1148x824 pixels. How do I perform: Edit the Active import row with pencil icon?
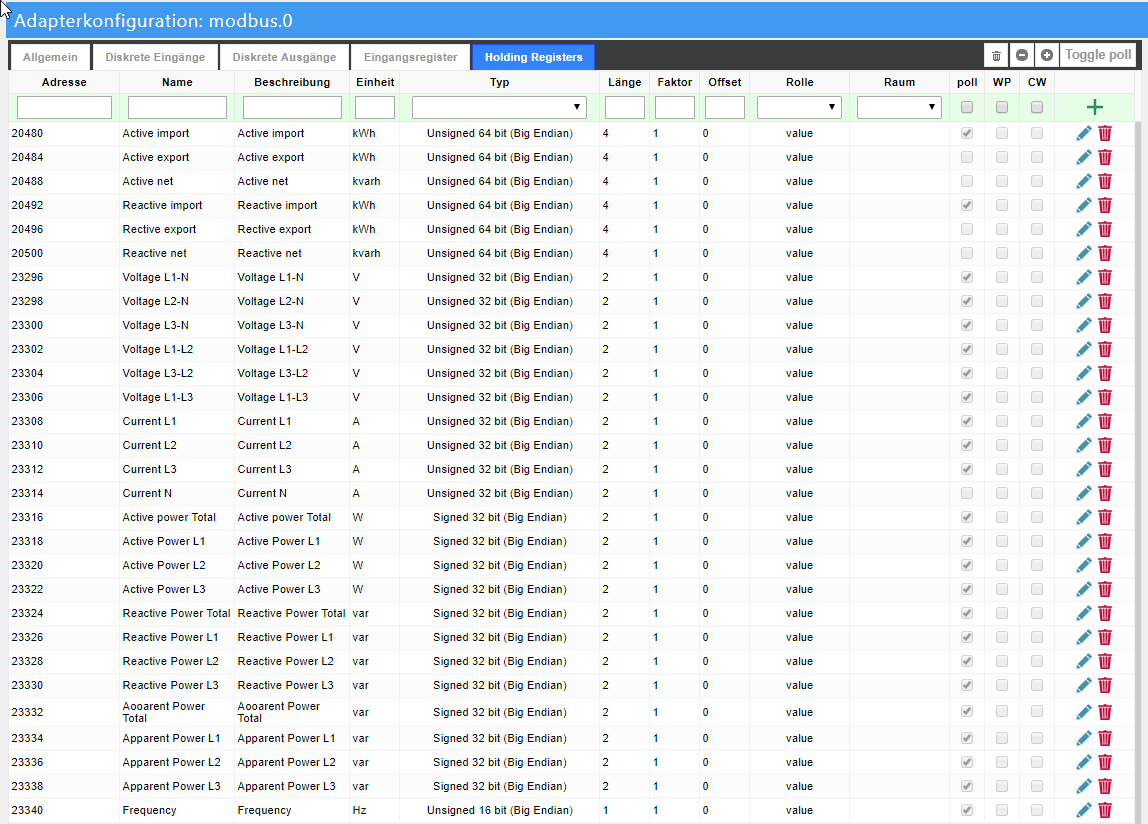[1084, 133]
